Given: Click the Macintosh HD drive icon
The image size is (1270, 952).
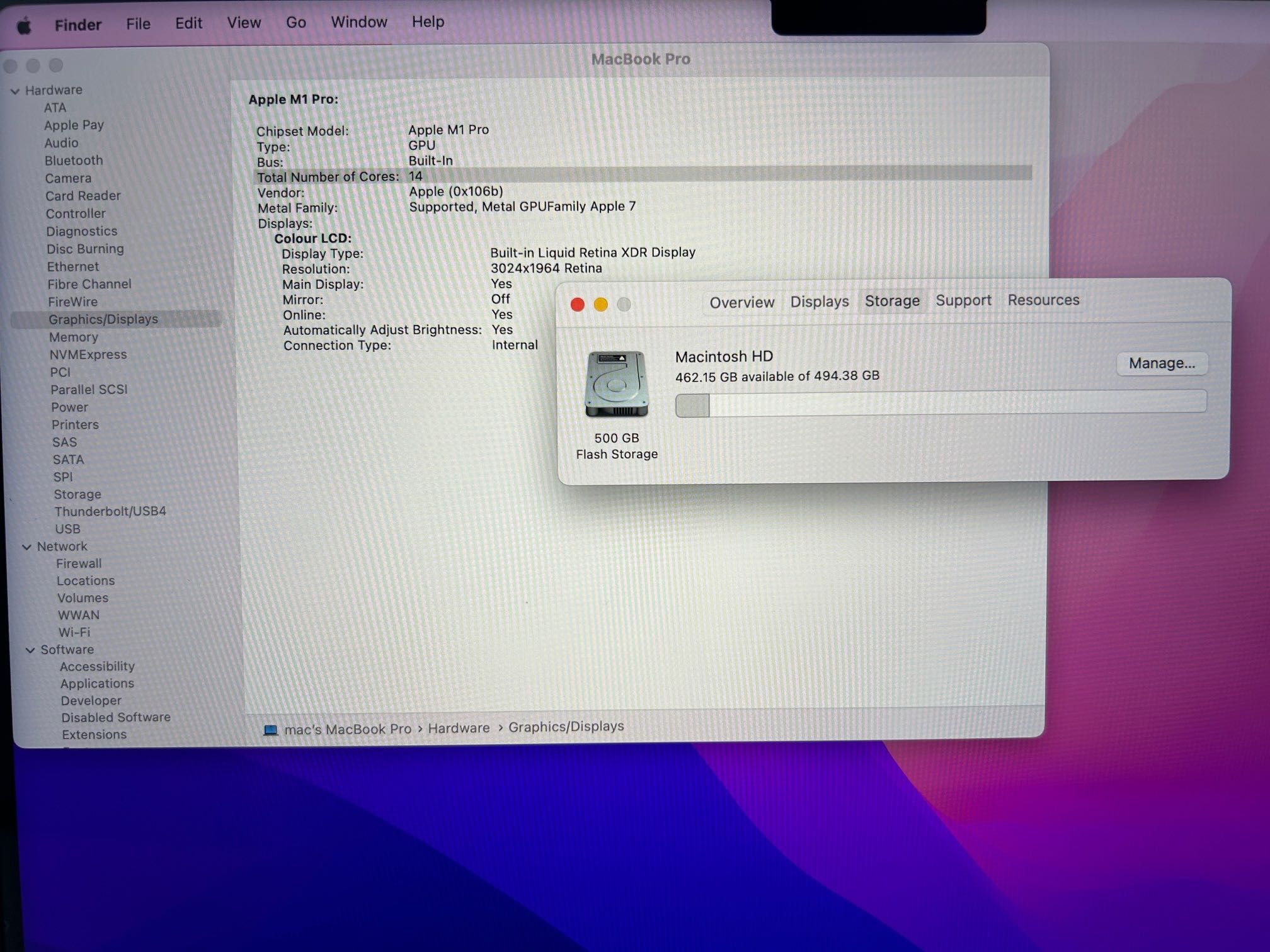Looking at the screenshot, I should click(616, 384).
